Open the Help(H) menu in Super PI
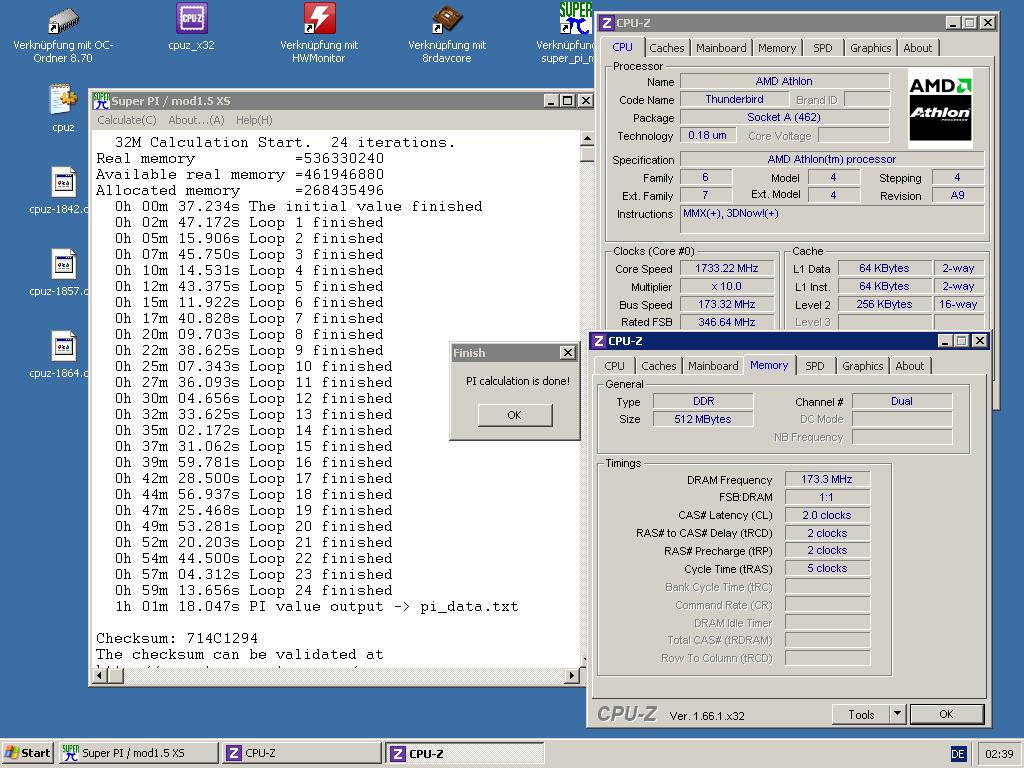 click(x=254, y=120)
